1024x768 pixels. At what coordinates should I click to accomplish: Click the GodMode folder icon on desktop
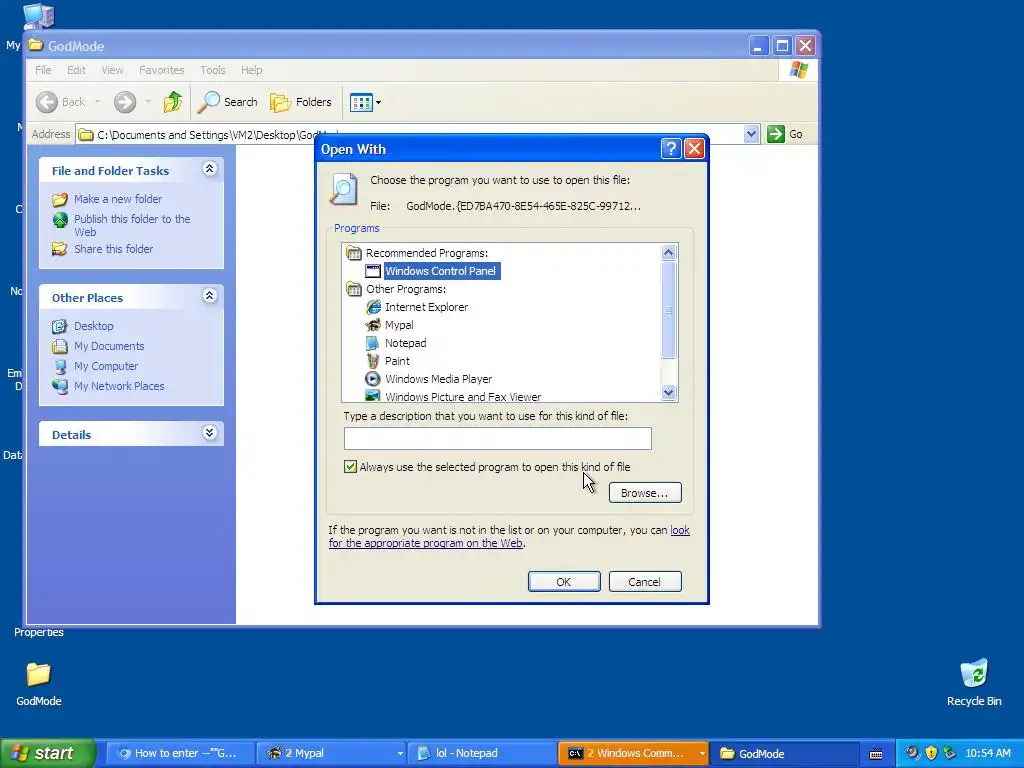point(39,675)
